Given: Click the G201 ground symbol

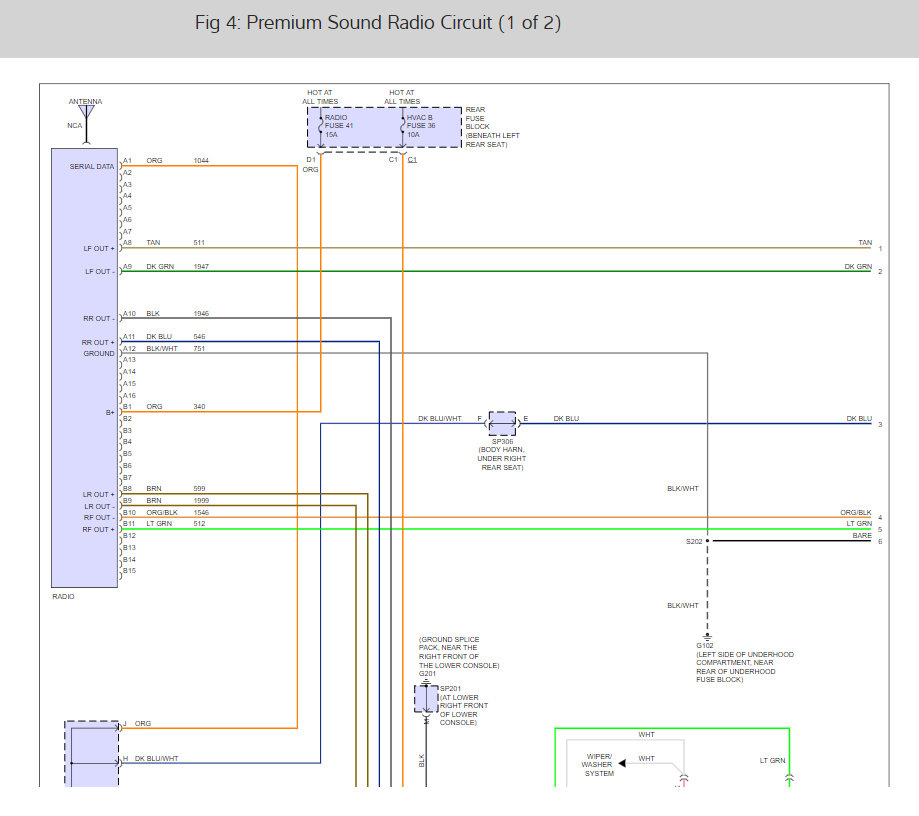Looking at the screenshot, I should (x=425, y=681).
